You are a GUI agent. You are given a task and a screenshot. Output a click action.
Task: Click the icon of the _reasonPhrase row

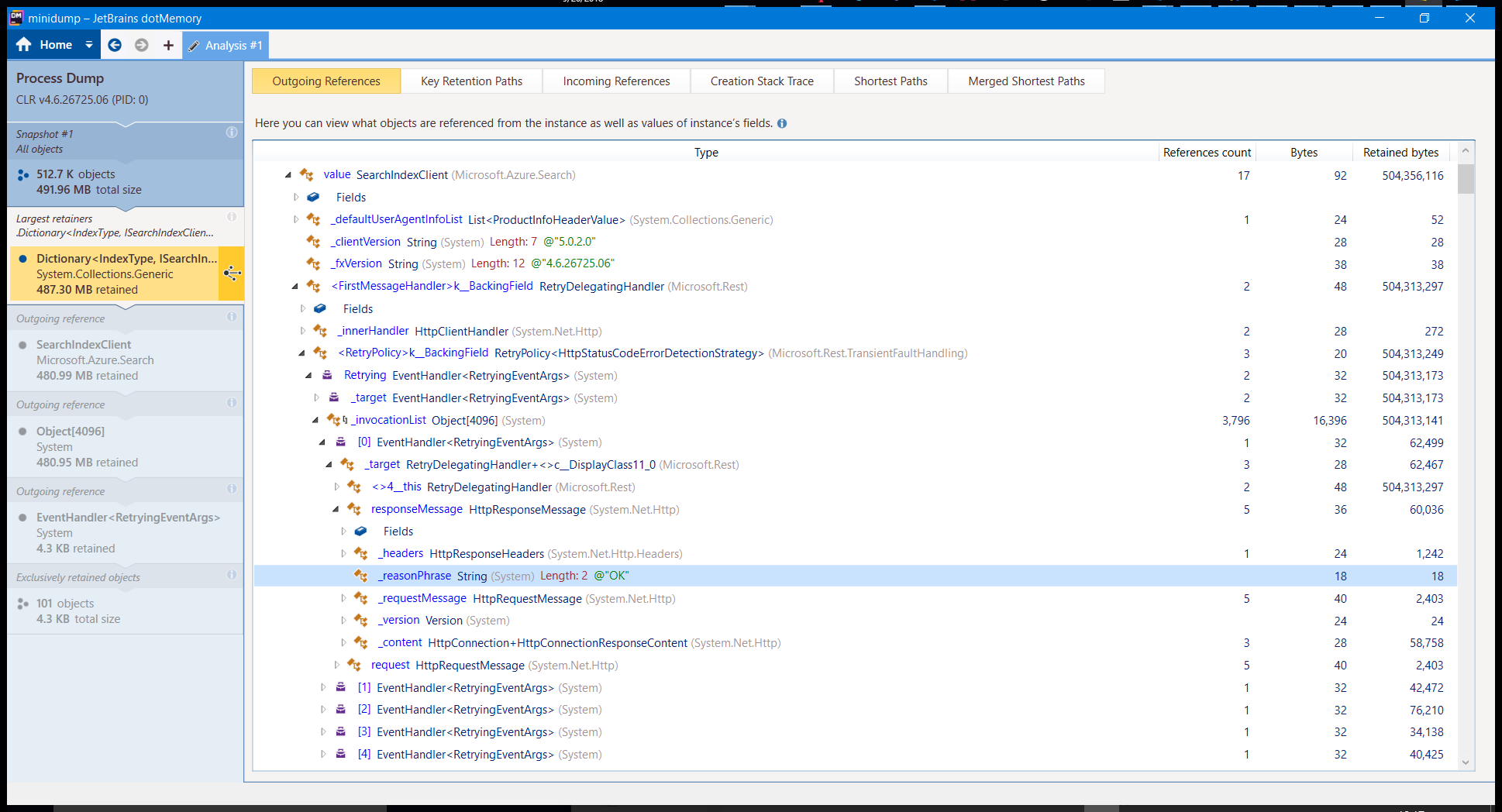[361, 576]
